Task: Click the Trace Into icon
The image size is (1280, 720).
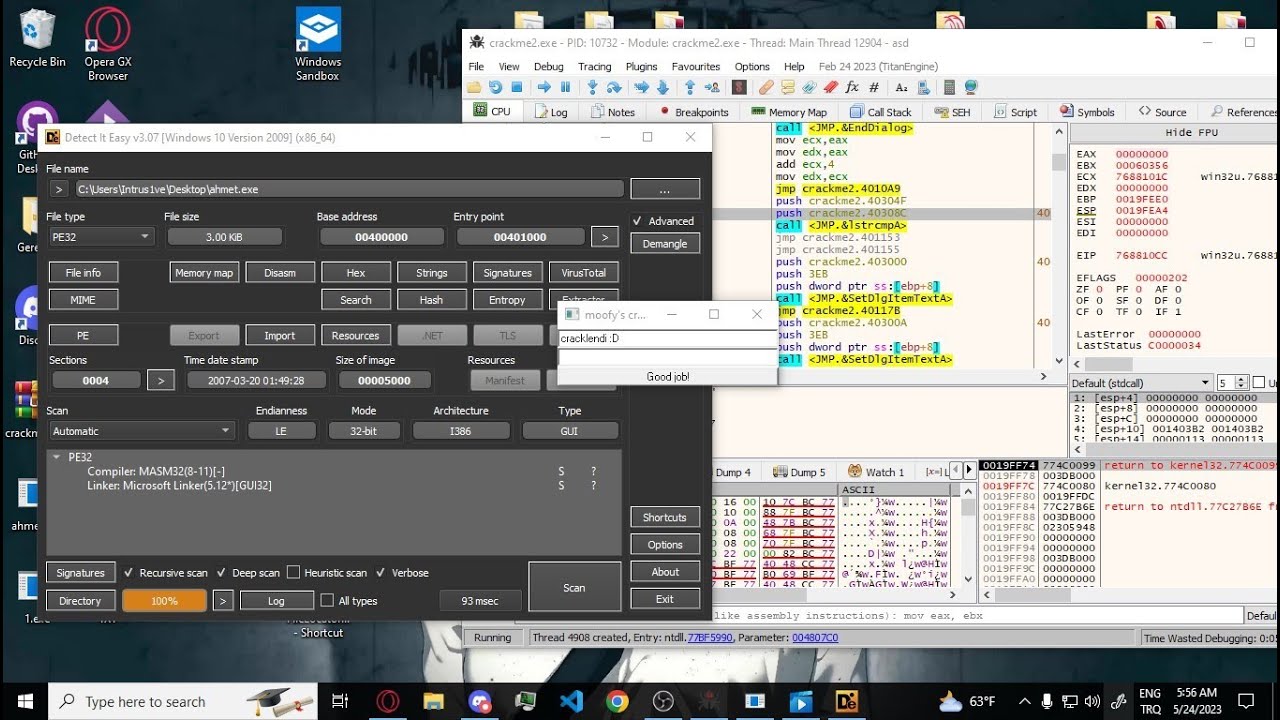Action: coord(641,87)
